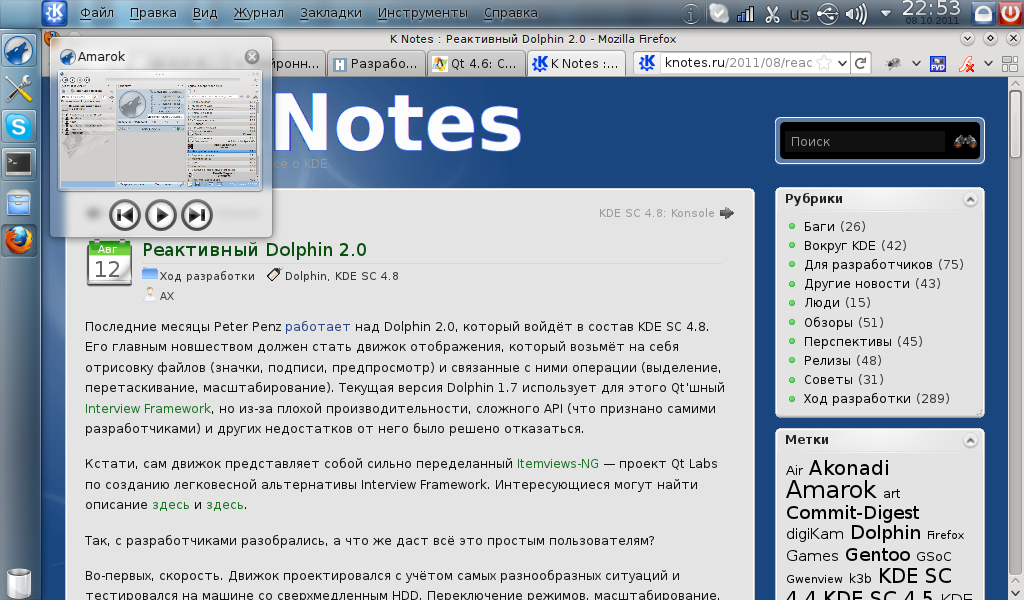Viewport: 1024px width, 600px height.
Task: Focus the Поиск search field
Action: [867, 141]
